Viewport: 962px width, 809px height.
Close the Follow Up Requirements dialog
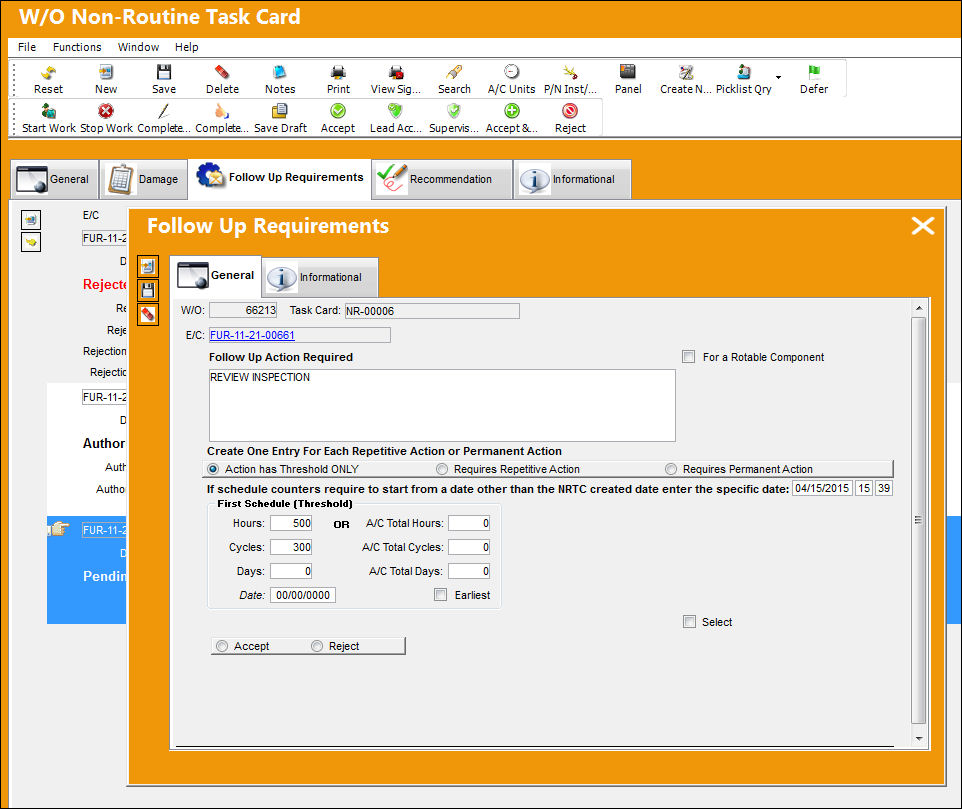[x=923, y=226]
